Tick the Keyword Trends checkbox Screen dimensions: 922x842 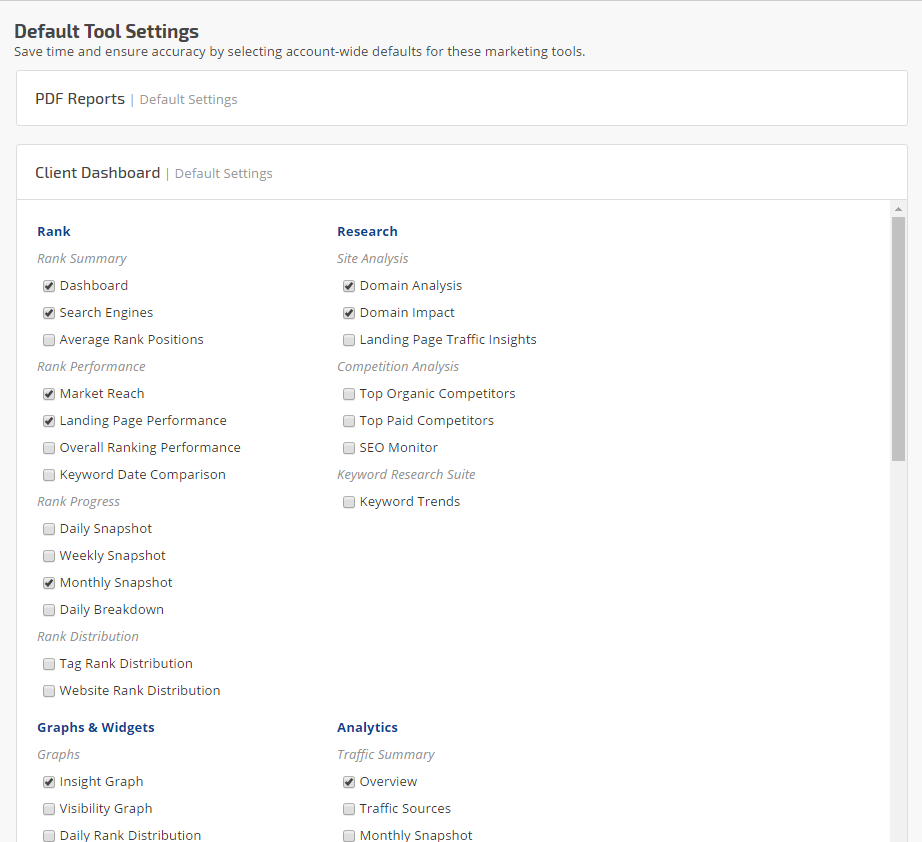tap(349, 502)
